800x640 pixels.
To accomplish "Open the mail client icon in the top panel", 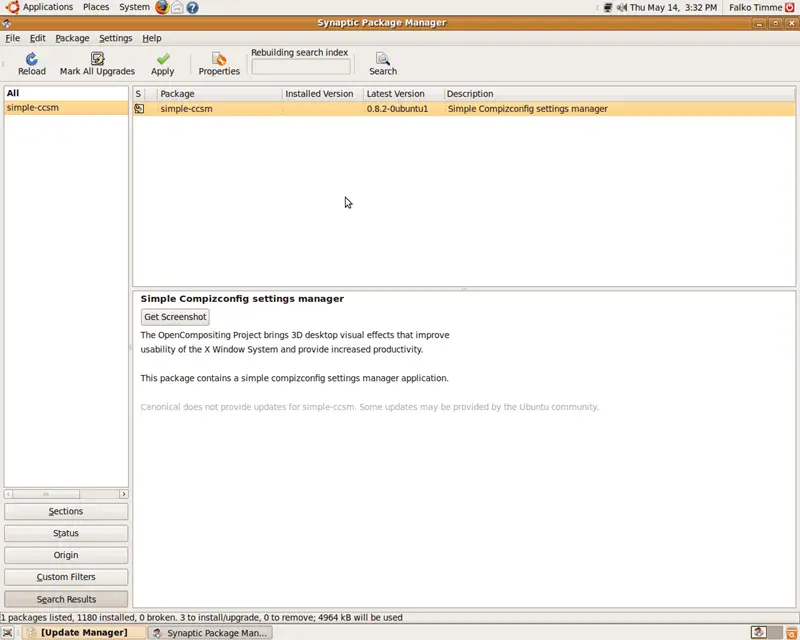I will click(x=177, y=7).
